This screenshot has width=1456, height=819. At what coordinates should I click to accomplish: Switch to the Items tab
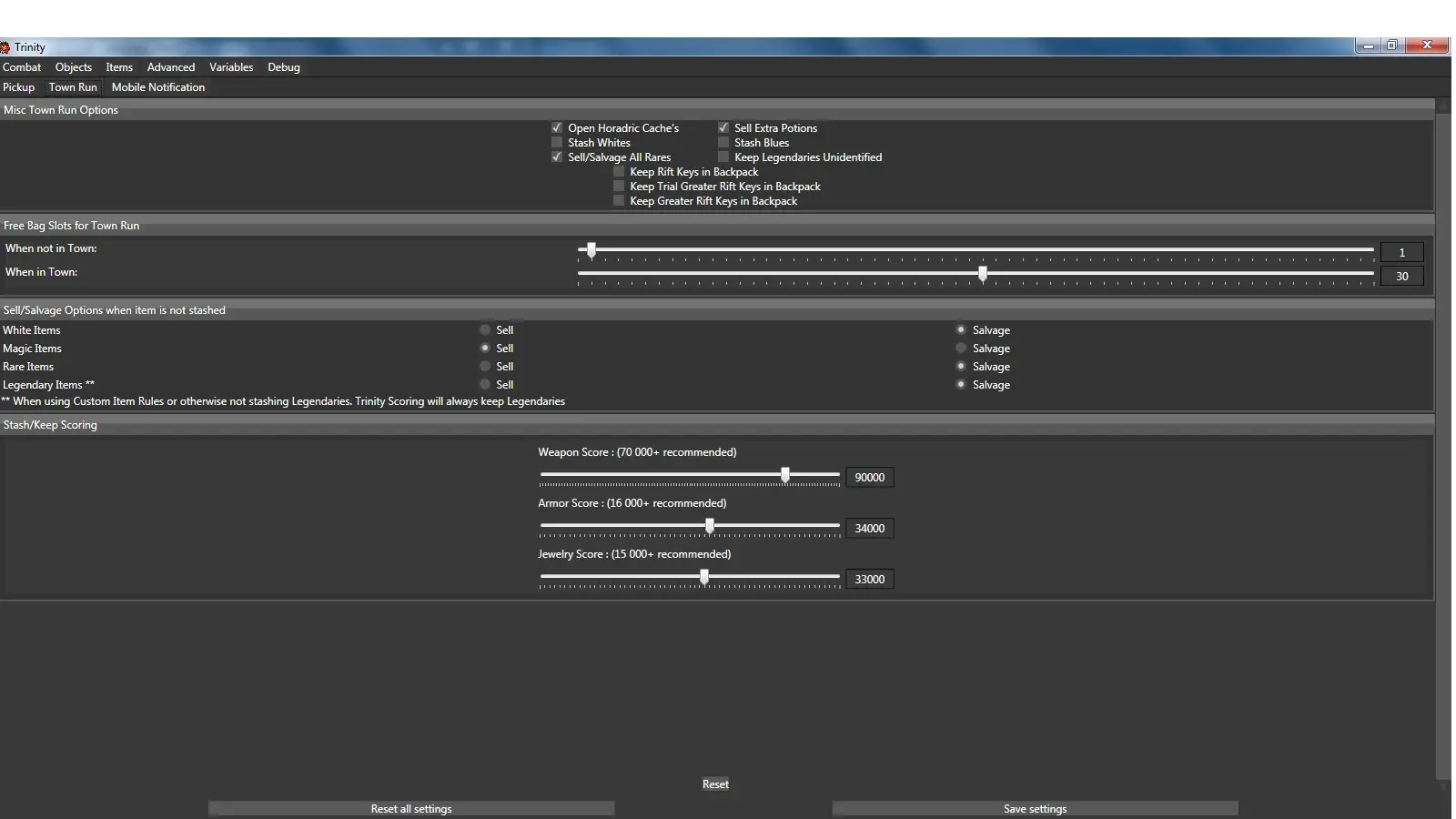point(119,67)
